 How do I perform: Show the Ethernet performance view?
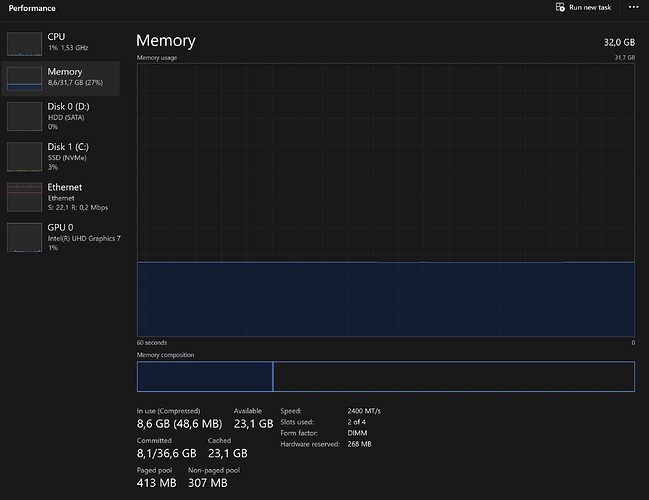tap(61, 197)
